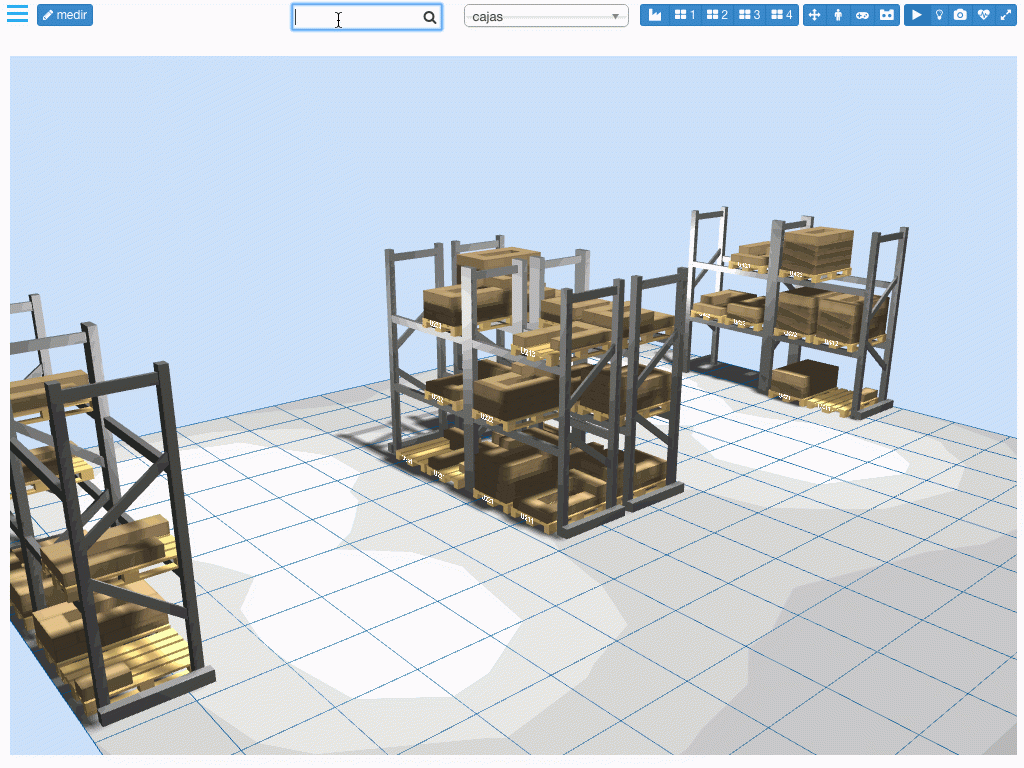Select the gamepad navigation icon
The height and width of the screenshot is (768, 1024).
[861, 14]
